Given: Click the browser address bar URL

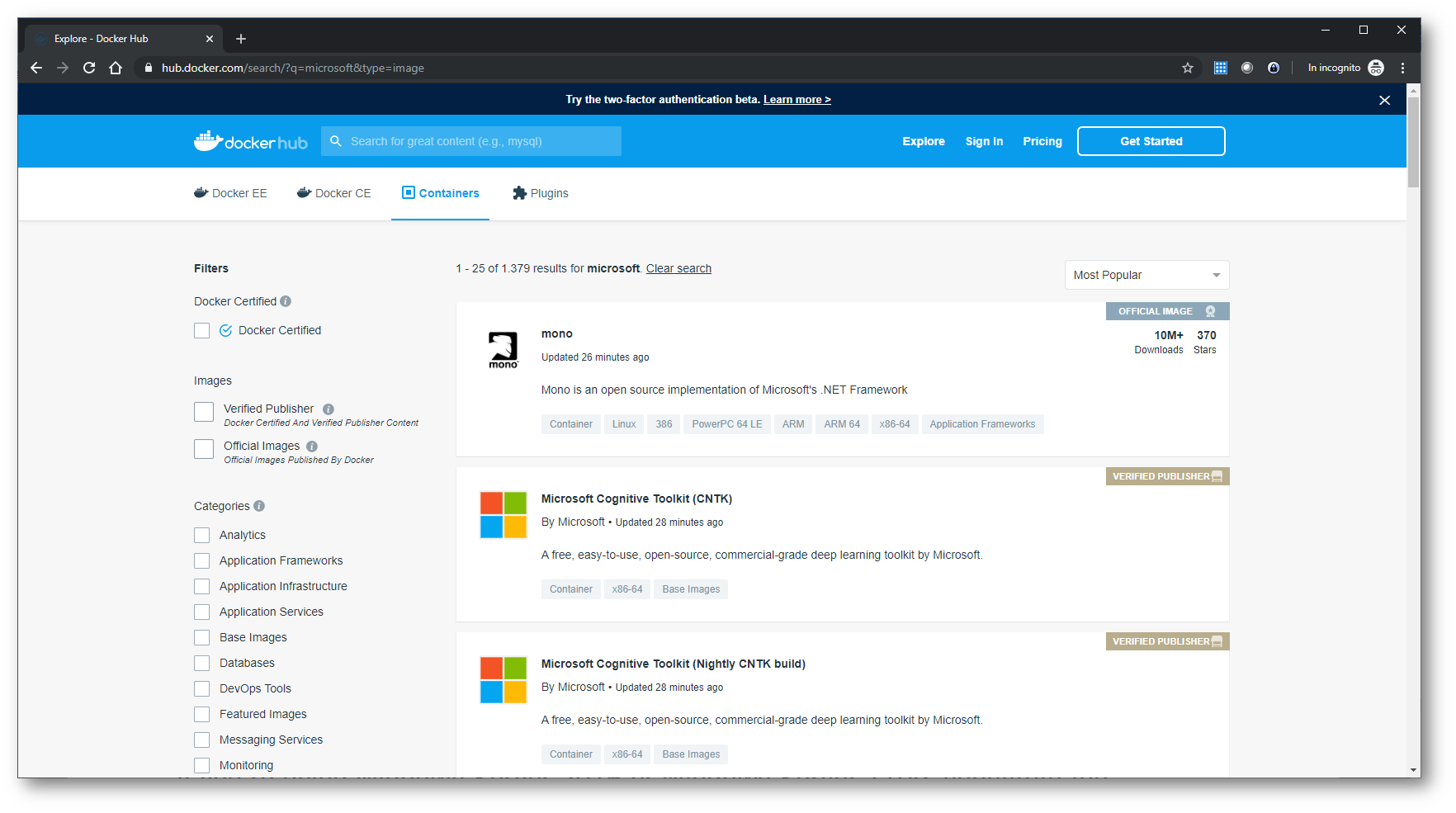Looking at the screenshot, I should 293,68.
